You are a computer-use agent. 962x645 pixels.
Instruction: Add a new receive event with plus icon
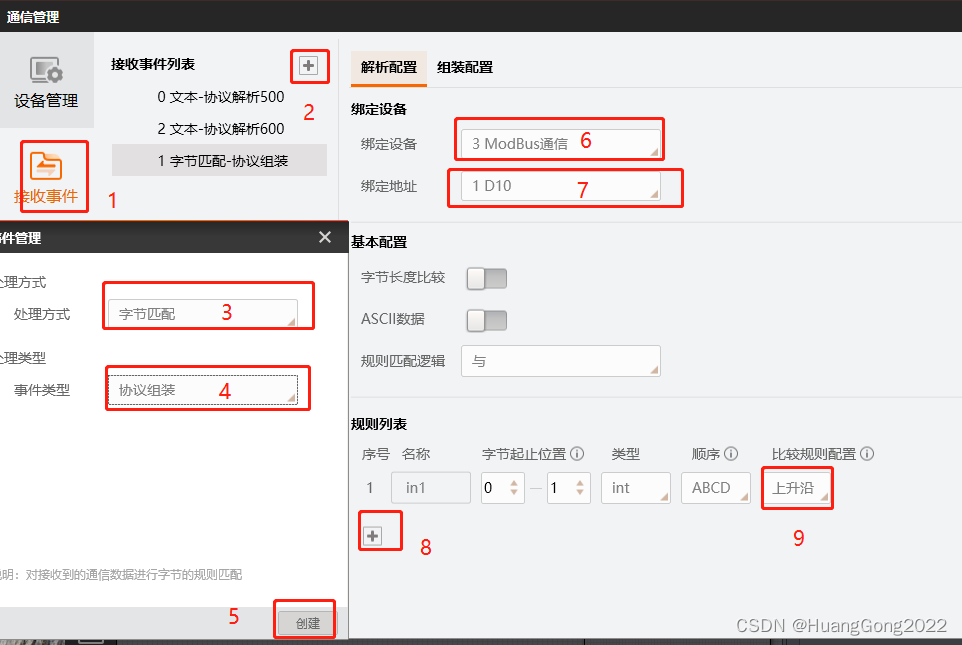click(309, 65)
